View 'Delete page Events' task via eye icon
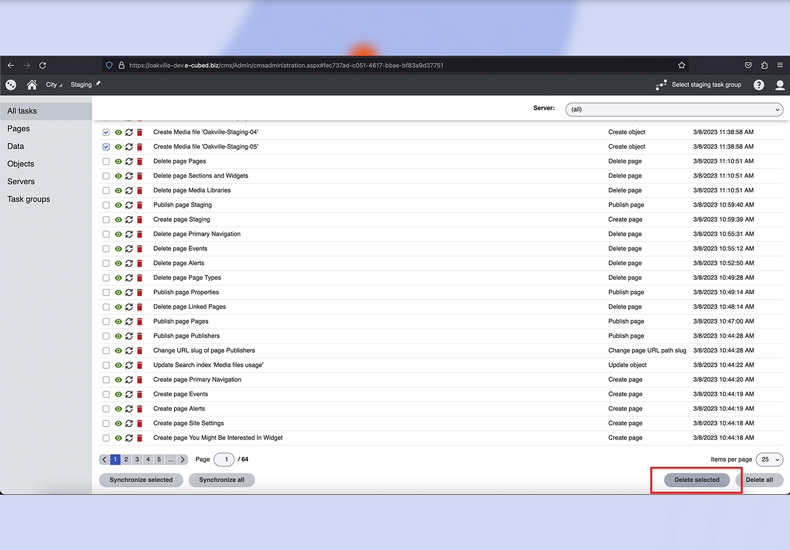Screen dimensions: 790x550 118,249
